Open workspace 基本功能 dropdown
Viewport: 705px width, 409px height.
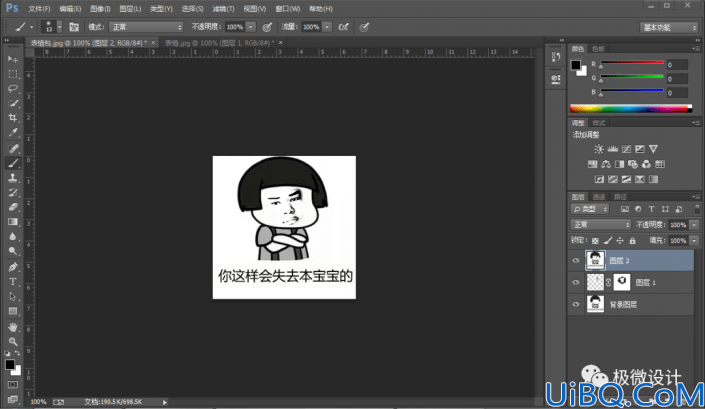pyautogui.click(x=669, y=27)
